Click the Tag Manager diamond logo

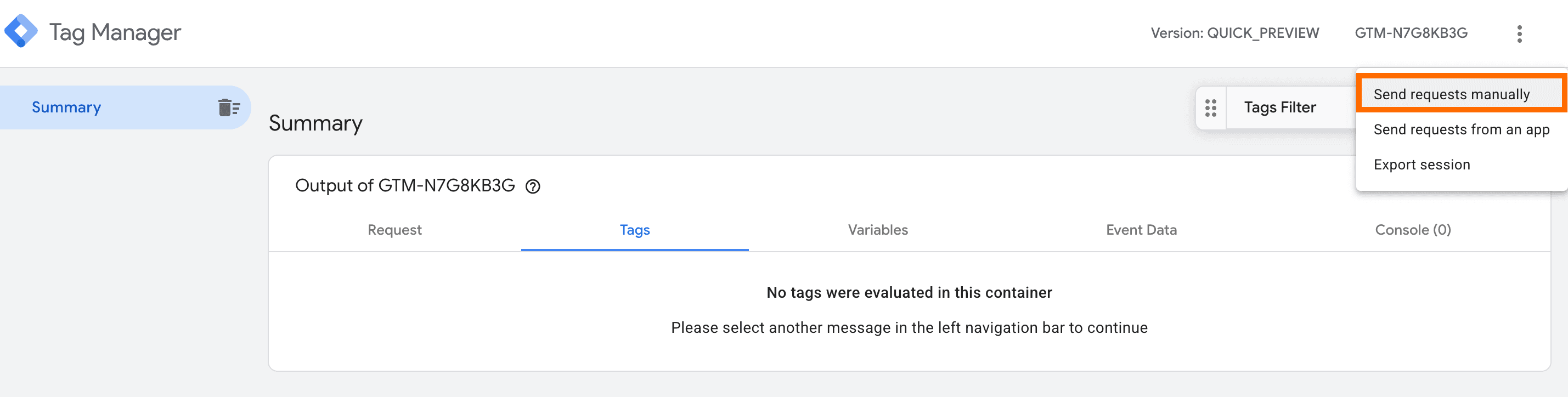(22, 32)
